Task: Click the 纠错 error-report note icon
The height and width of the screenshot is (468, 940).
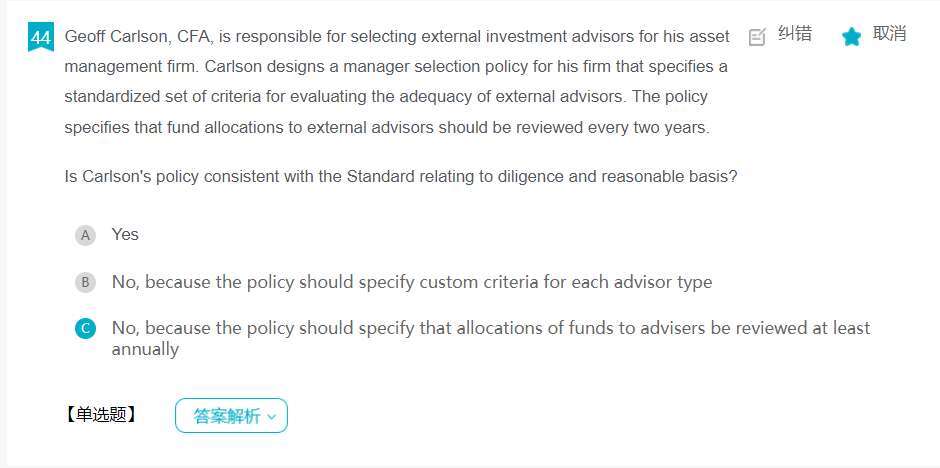Action: (x=757, y=37)
